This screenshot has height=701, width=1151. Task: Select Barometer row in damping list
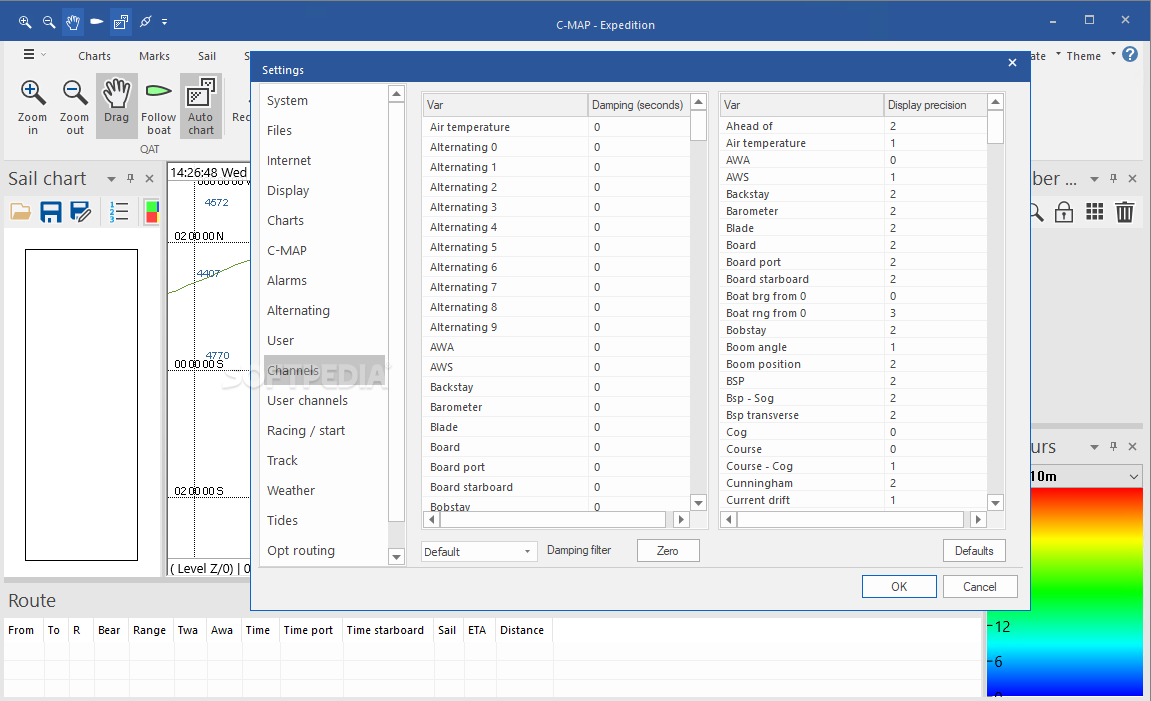click(556, 407)
